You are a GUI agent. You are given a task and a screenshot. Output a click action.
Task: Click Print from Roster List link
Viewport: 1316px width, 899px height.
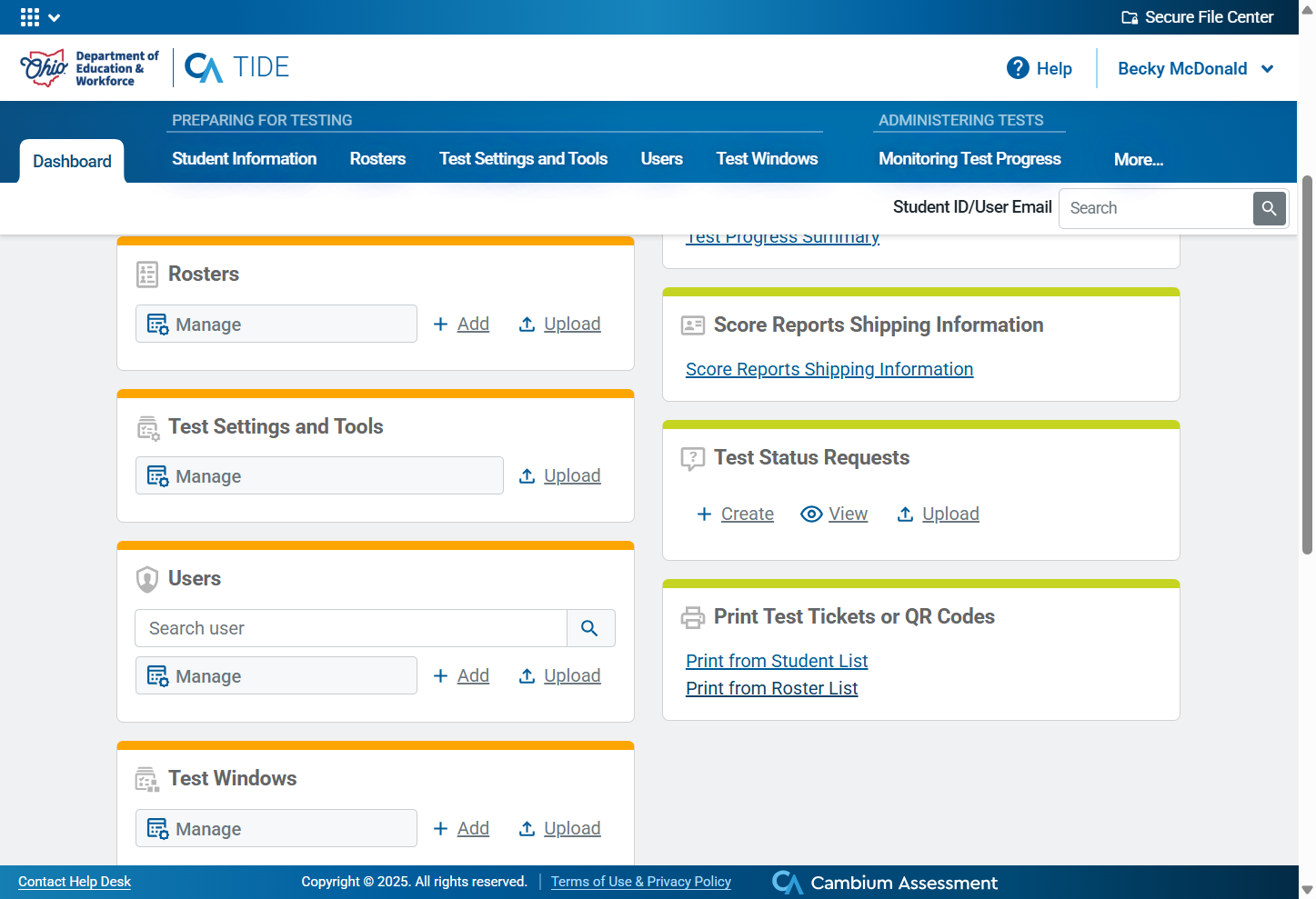(772, 688)
